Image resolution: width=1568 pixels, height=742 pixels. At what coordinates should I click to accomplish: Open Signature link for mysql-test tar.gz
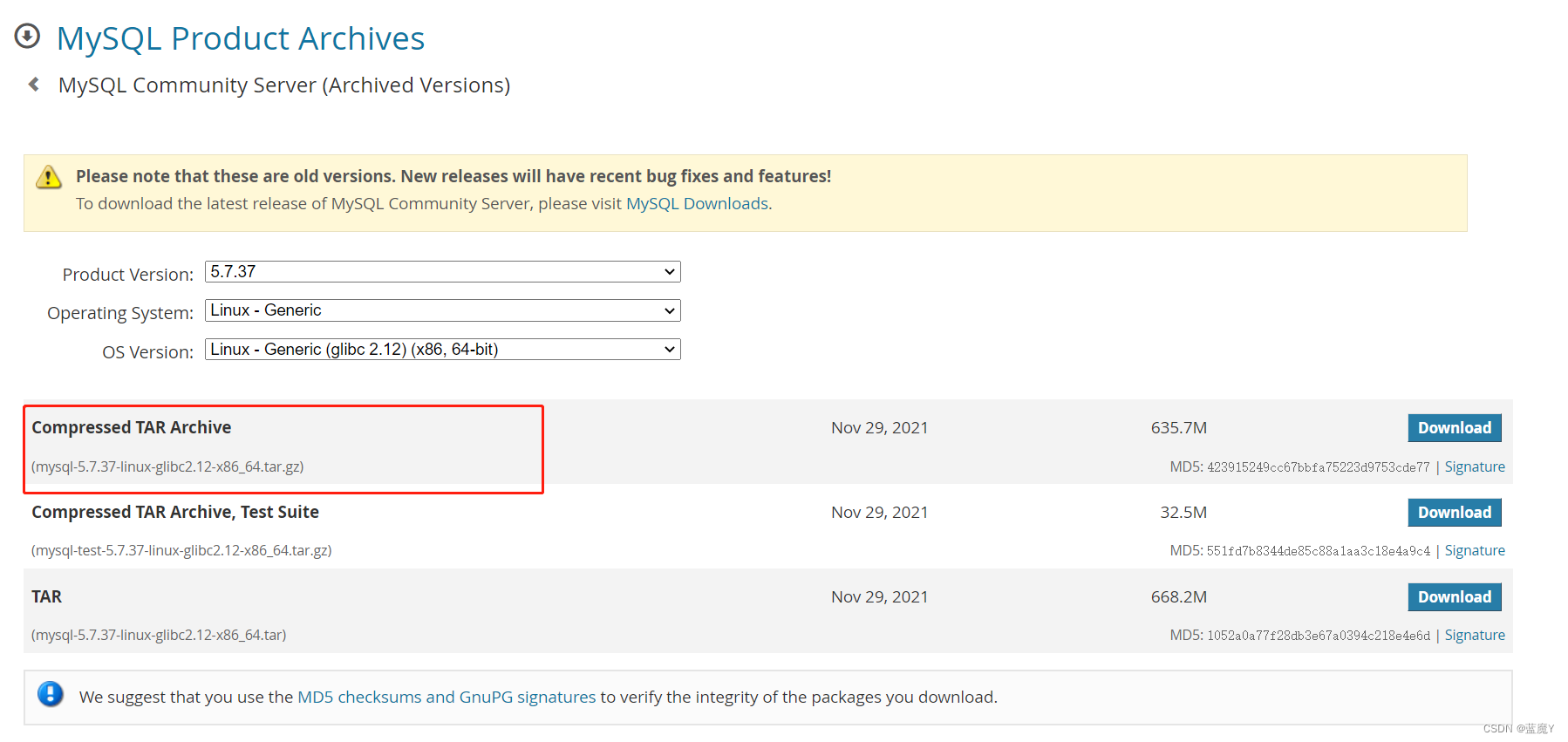coord(1475,550)
